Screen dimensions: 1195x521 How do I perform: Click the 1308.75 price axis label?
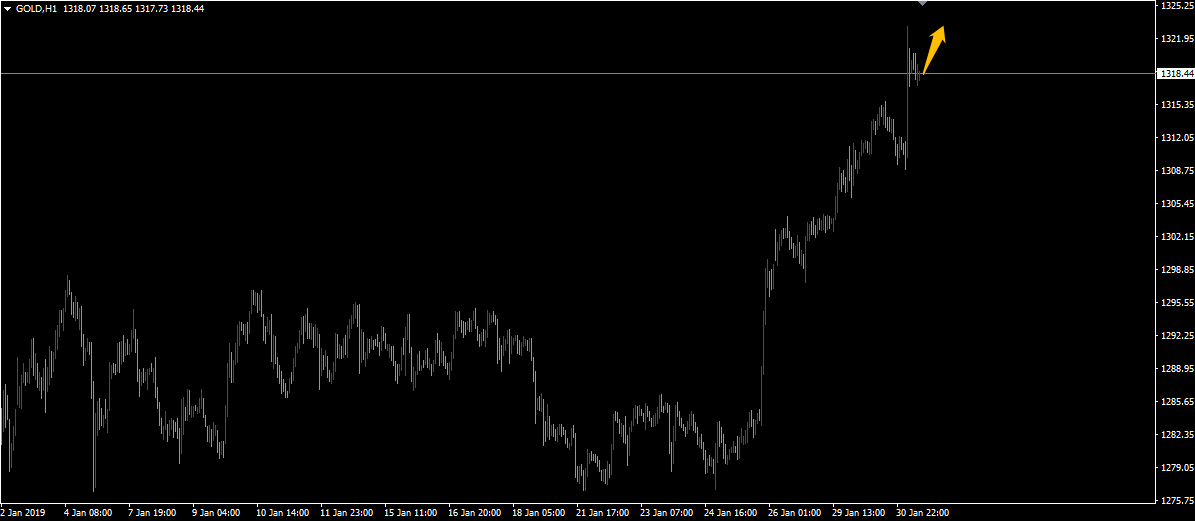tap(1177, 171)
